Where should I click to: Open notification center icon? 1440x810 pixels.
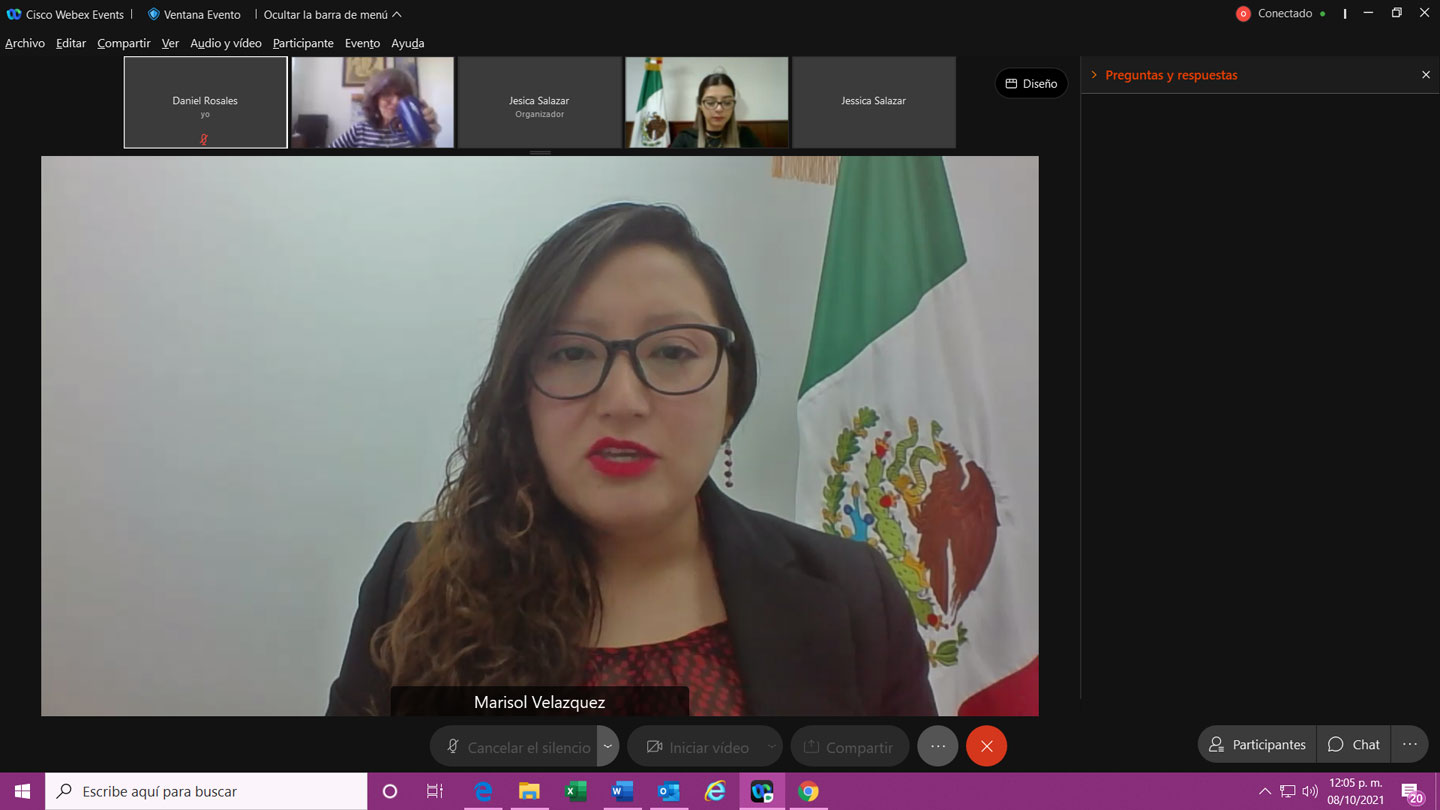[1412, 791]
